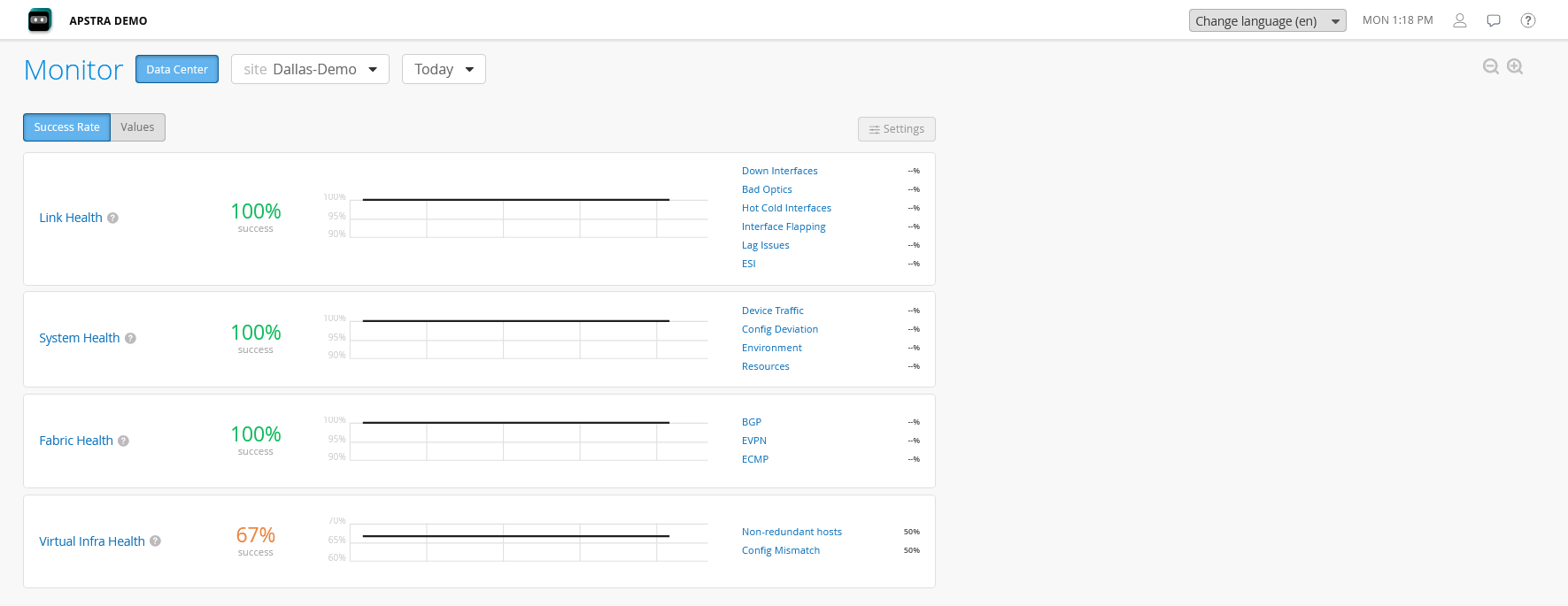The height and width of the screenshot is (606, 1568).
Task: Open the Virtual Infra Health link
Action: pos(92,541)
